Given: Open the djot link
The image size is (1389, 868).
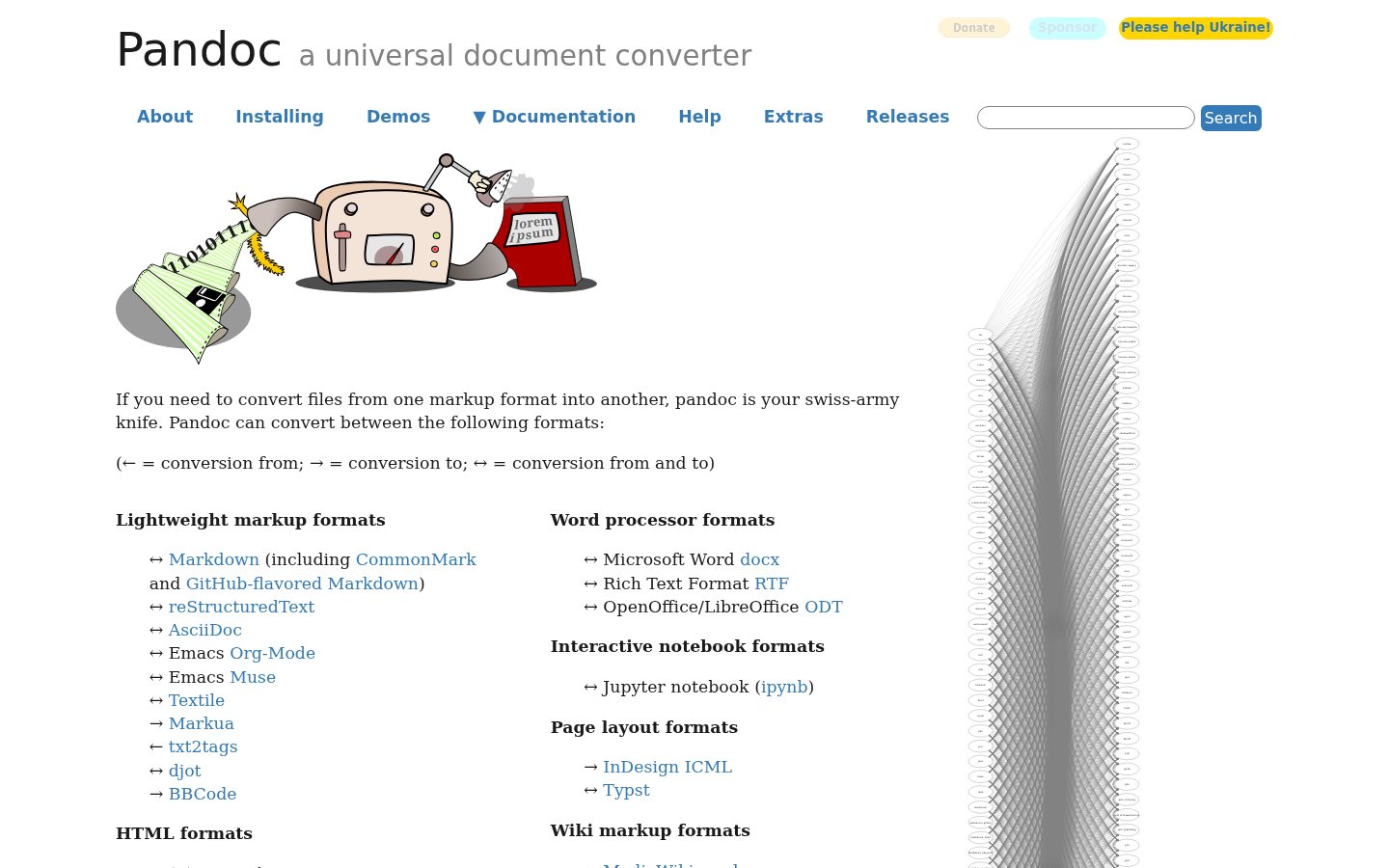Looking at the screenshot, I should coord(185,771).
